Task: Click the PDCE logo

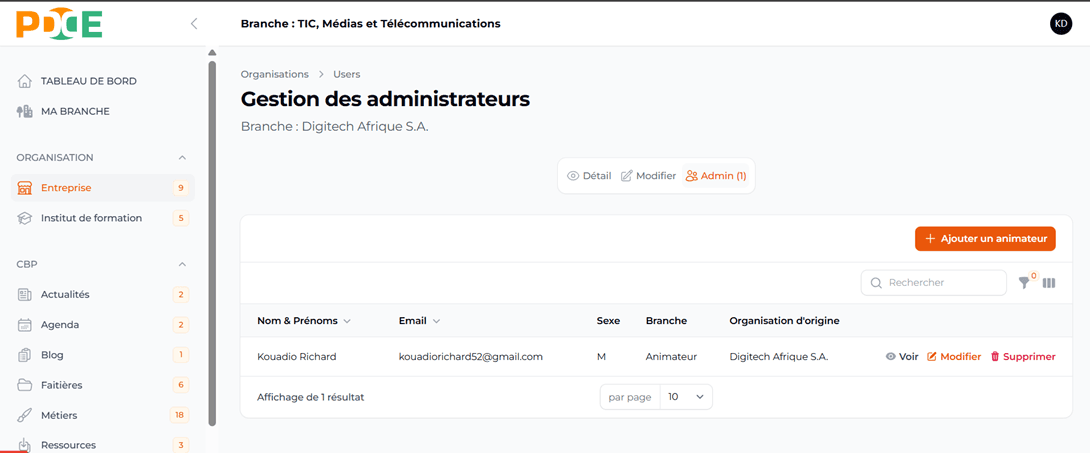Action: (x=59, y=24)
